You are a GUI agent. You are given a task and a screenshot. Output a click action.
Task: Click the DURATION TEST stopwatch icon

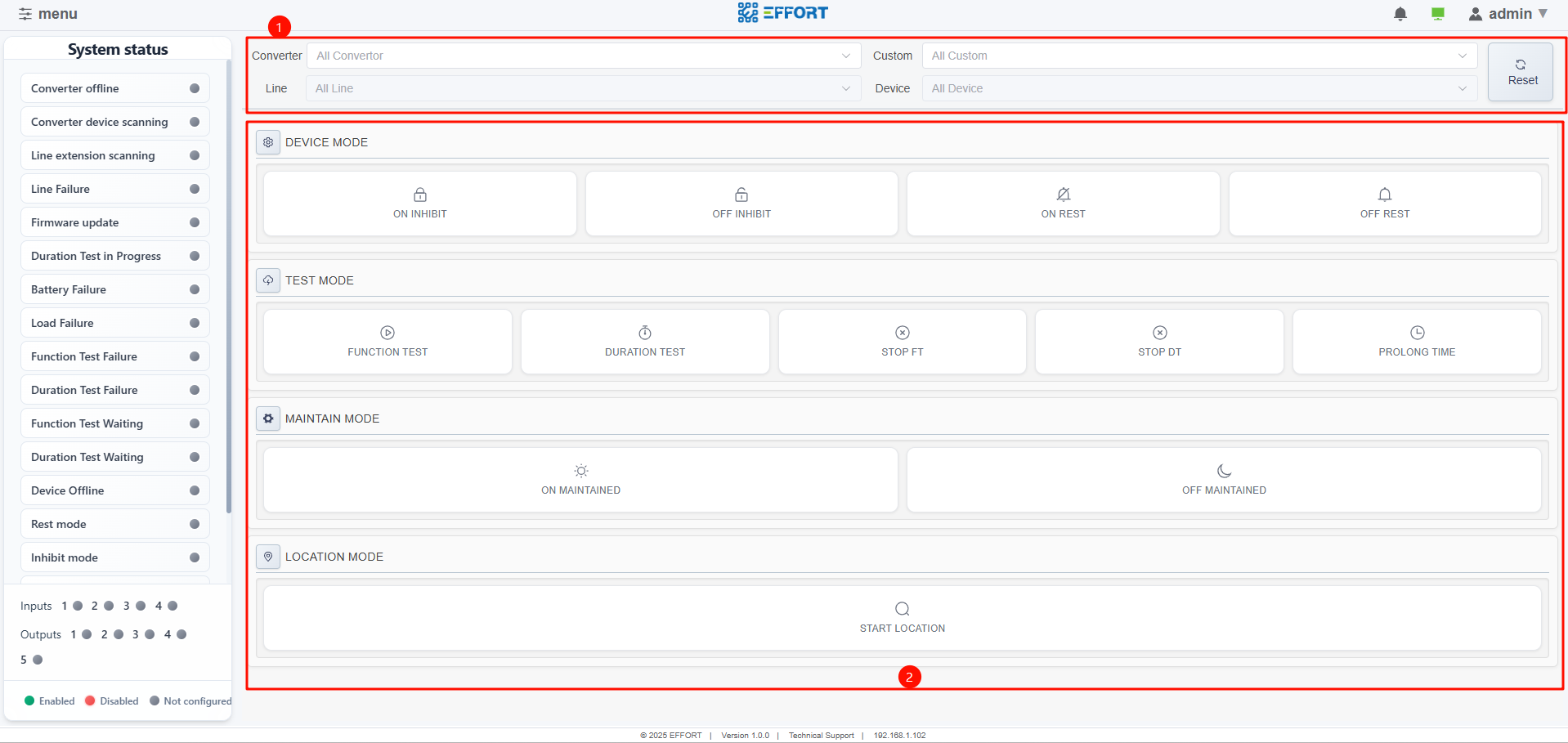[645, 333]
